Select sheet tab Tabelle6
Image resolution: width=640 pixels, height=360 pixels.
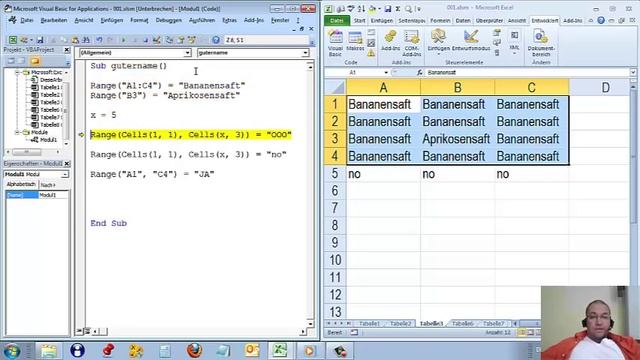click(x=462, y=323)
